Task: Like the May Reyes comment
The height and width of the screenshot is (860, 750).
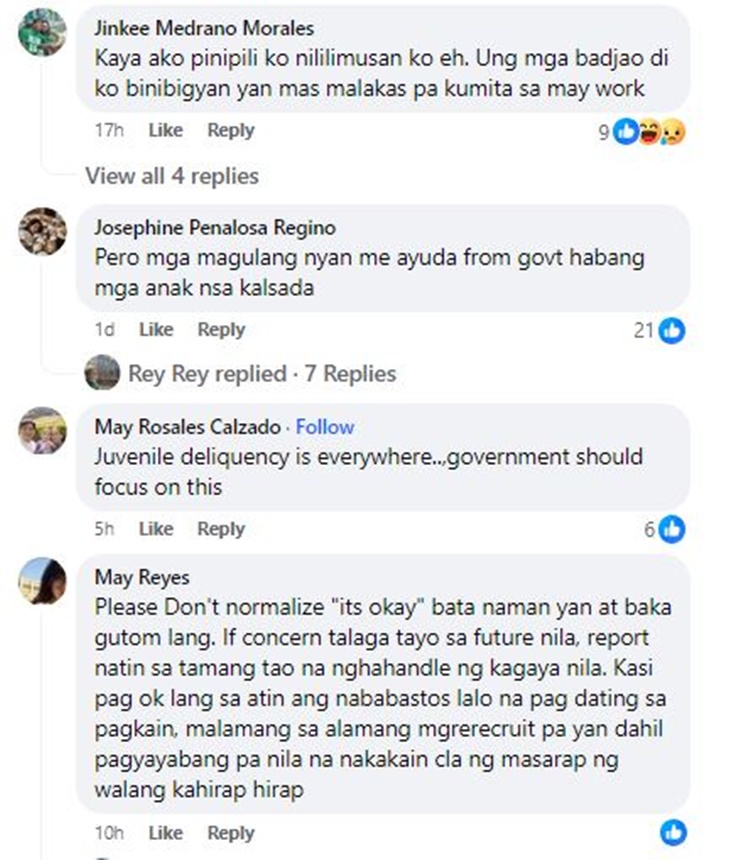Action: click(165, 833)
